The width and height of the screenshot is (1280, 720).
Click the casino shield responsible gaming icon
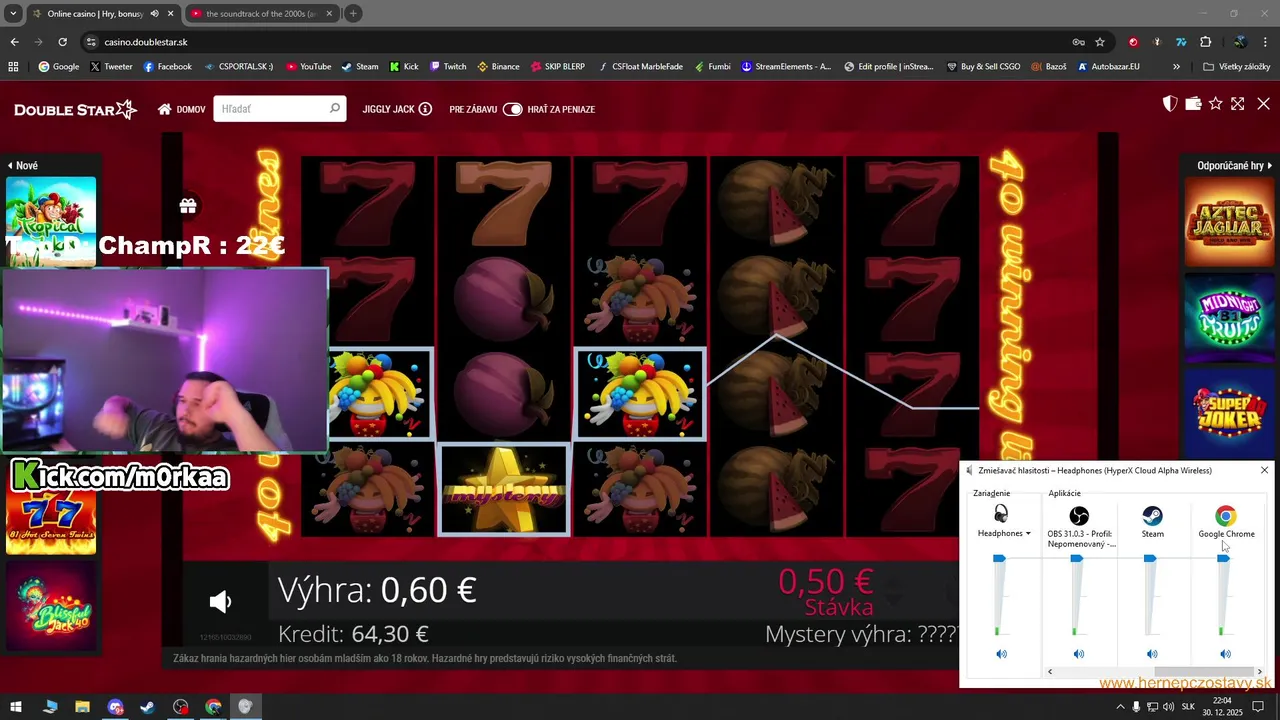coord(1170,104)
